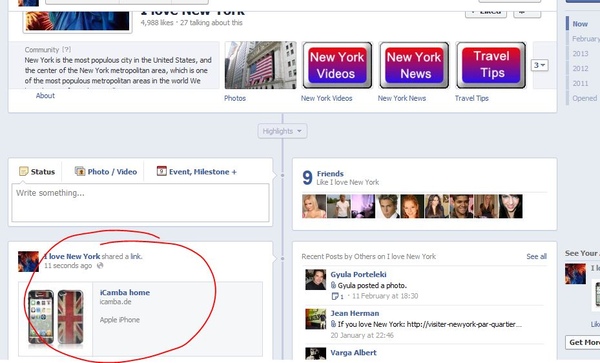This screenshot has height=363, width=600.
Task: Open Jean Herman's profile name
Action: pyautogui.click(x=355, y=313)
